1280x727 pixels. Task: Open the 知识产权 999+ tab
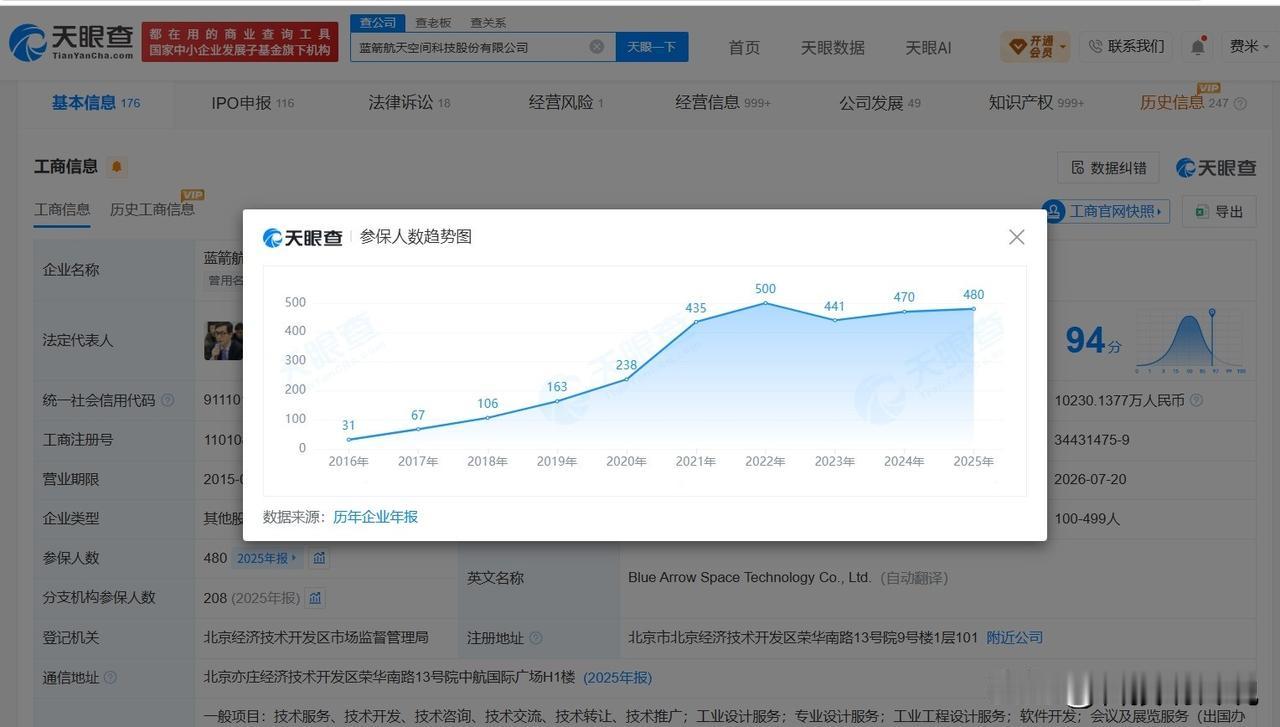pos(1036,103)
